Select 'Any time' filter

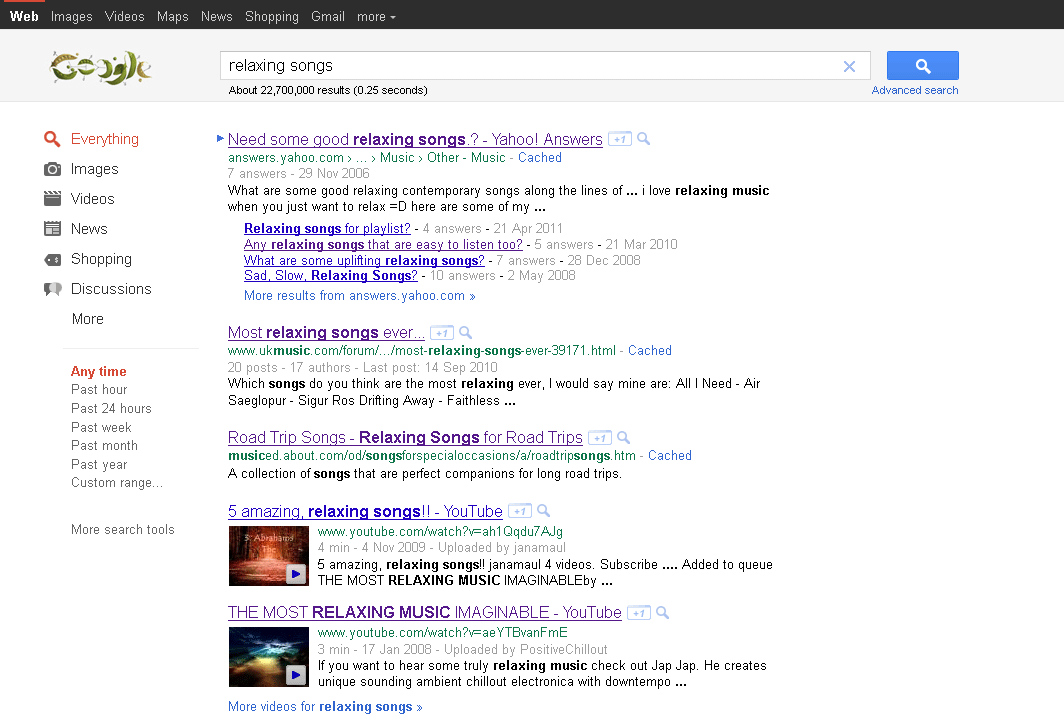[98, 371]
